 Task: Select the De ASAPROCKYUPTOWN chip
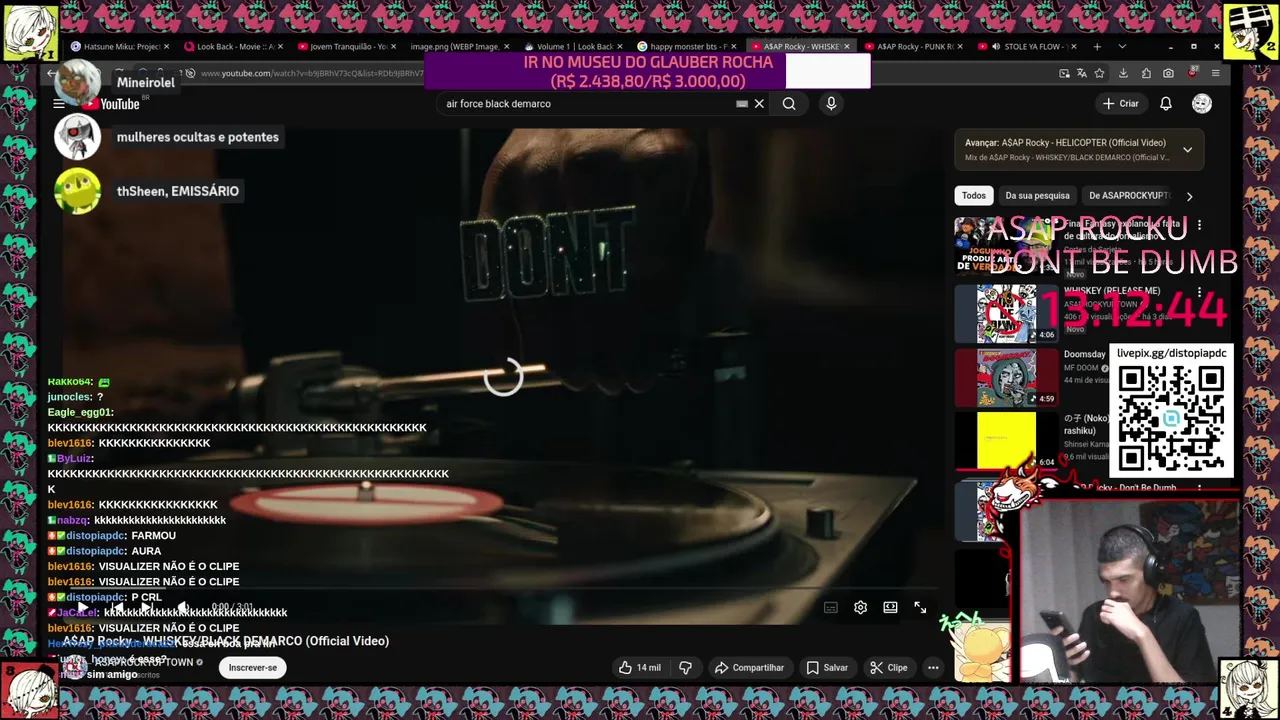coord(1129,196)
